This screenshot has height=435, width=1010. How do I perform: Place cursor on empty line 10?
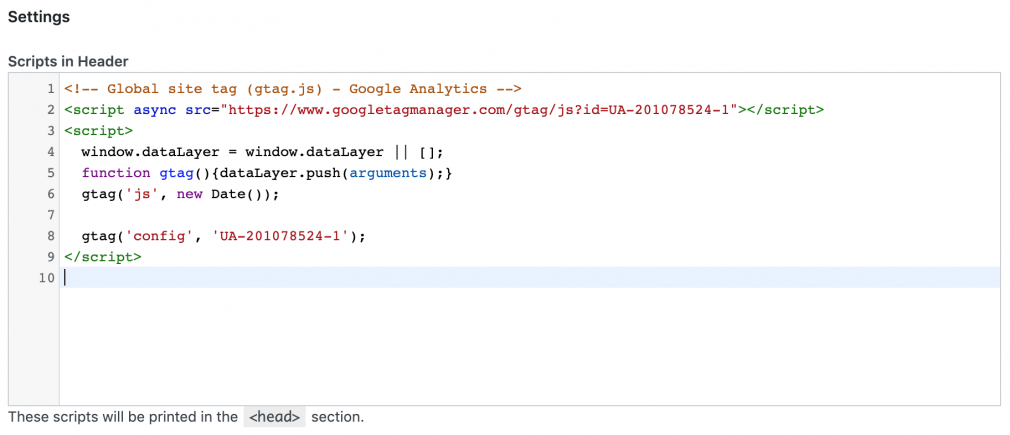click(x=529, y=278)
